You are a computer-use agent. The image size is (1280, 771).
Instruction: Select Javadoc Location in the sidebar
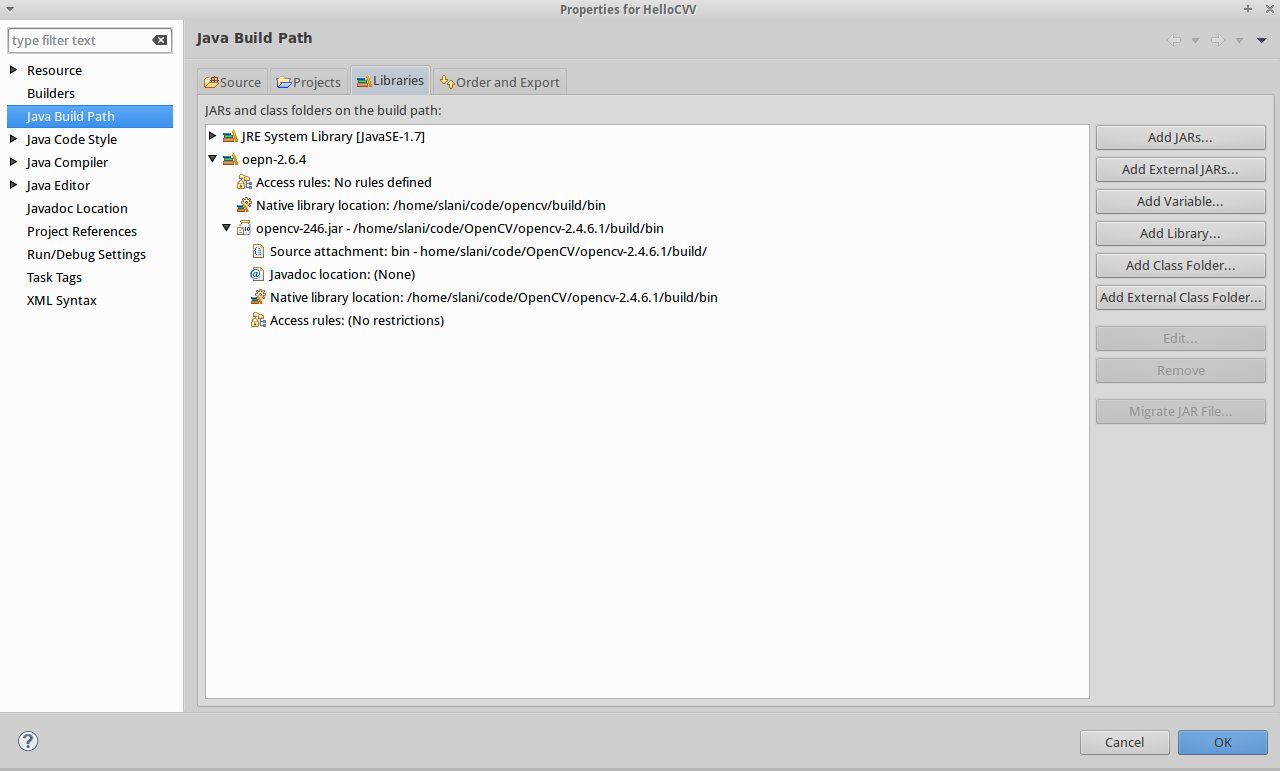tap(77, 208)
